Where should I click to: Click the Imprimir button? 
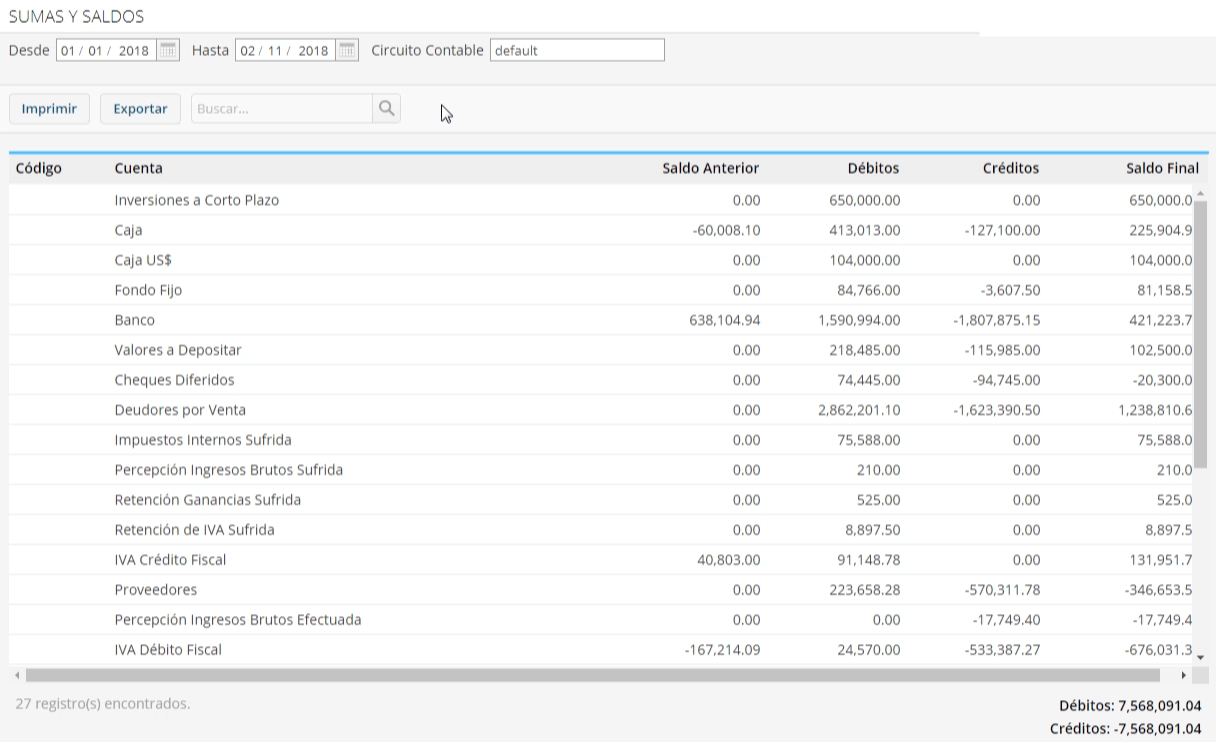pyautogui.click(x=49, y=109)
